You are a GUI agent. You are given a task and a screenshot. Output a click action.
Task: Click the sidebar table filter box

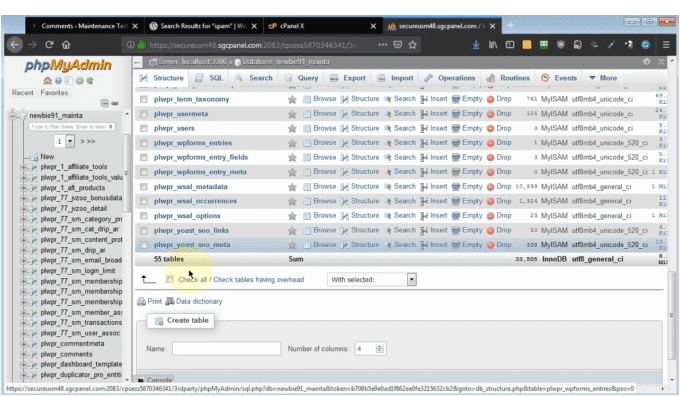(x=69, y=127)
